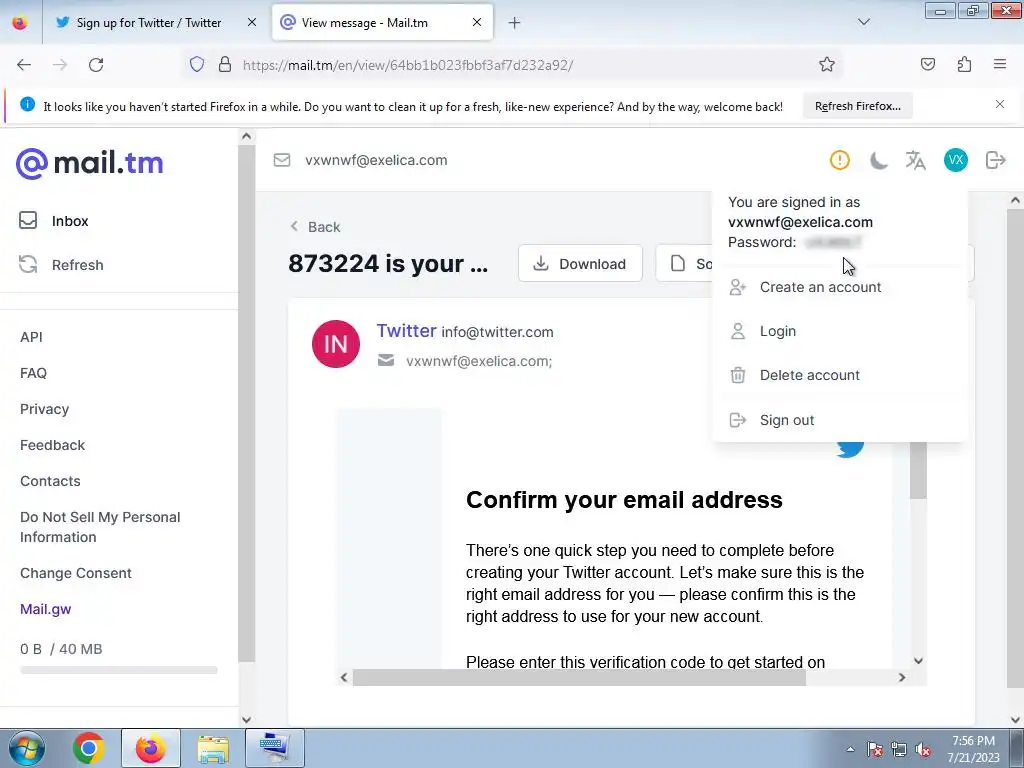This screenshot has width=1024, height=768.
Task: Select Login from account menu
Action: (777, 331)
